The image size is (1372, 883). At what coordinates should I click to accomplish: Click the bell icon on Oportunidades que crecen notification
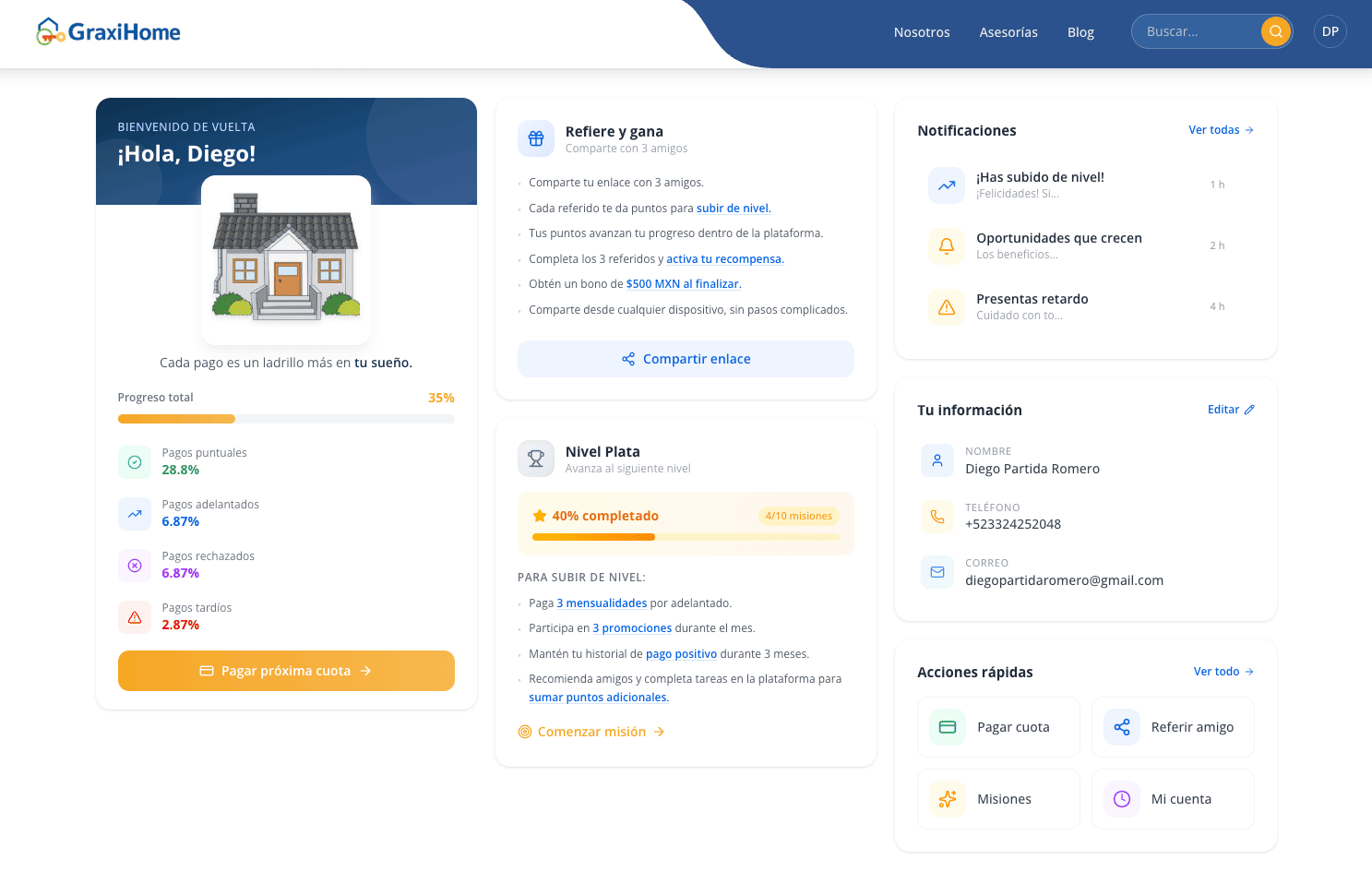[947, 245]
